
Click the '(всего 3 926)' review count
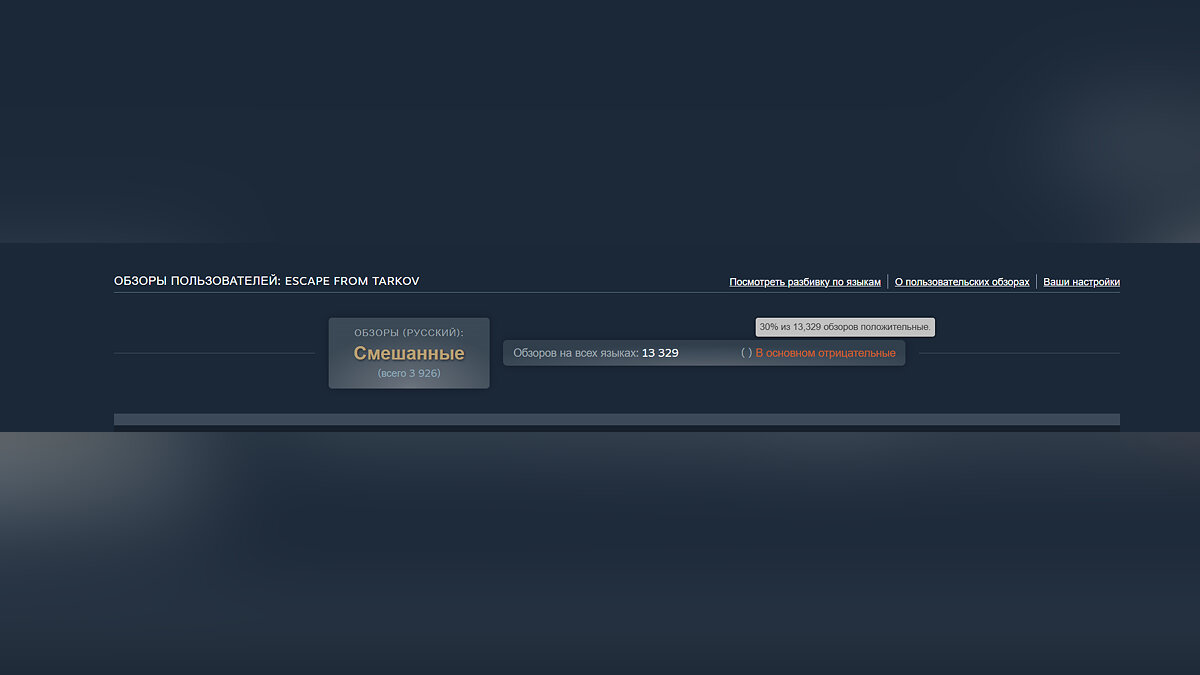[x=409, y=373]
